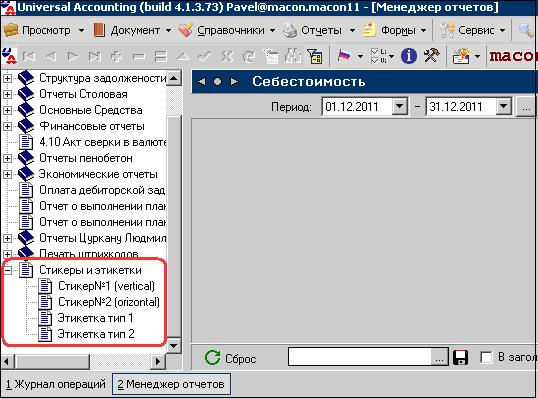Go to first record toolbar button
Image resolution: width=538 pixels, height=399 pixels.
pyautogui.click(x=29, y=56)
